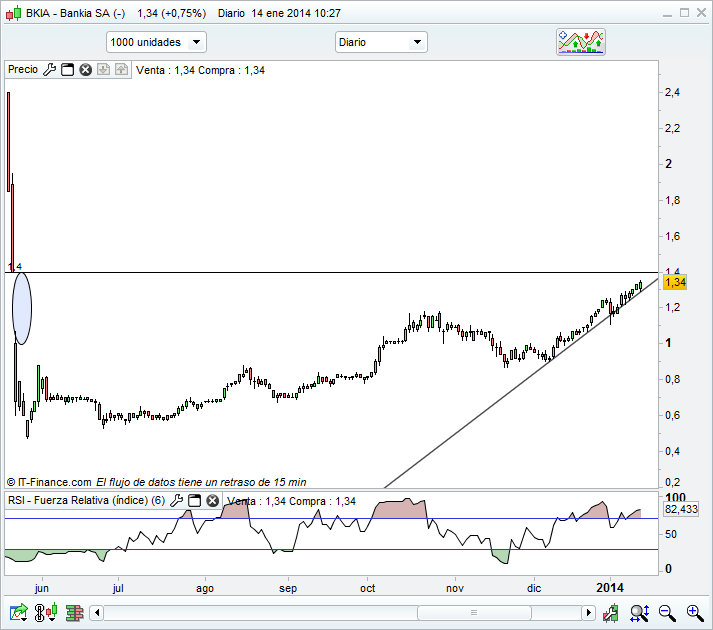The width and height of the screenshot is (713, 630).
Task: Click the horizontal zoom magnifier with arrows
Action: 640,612
